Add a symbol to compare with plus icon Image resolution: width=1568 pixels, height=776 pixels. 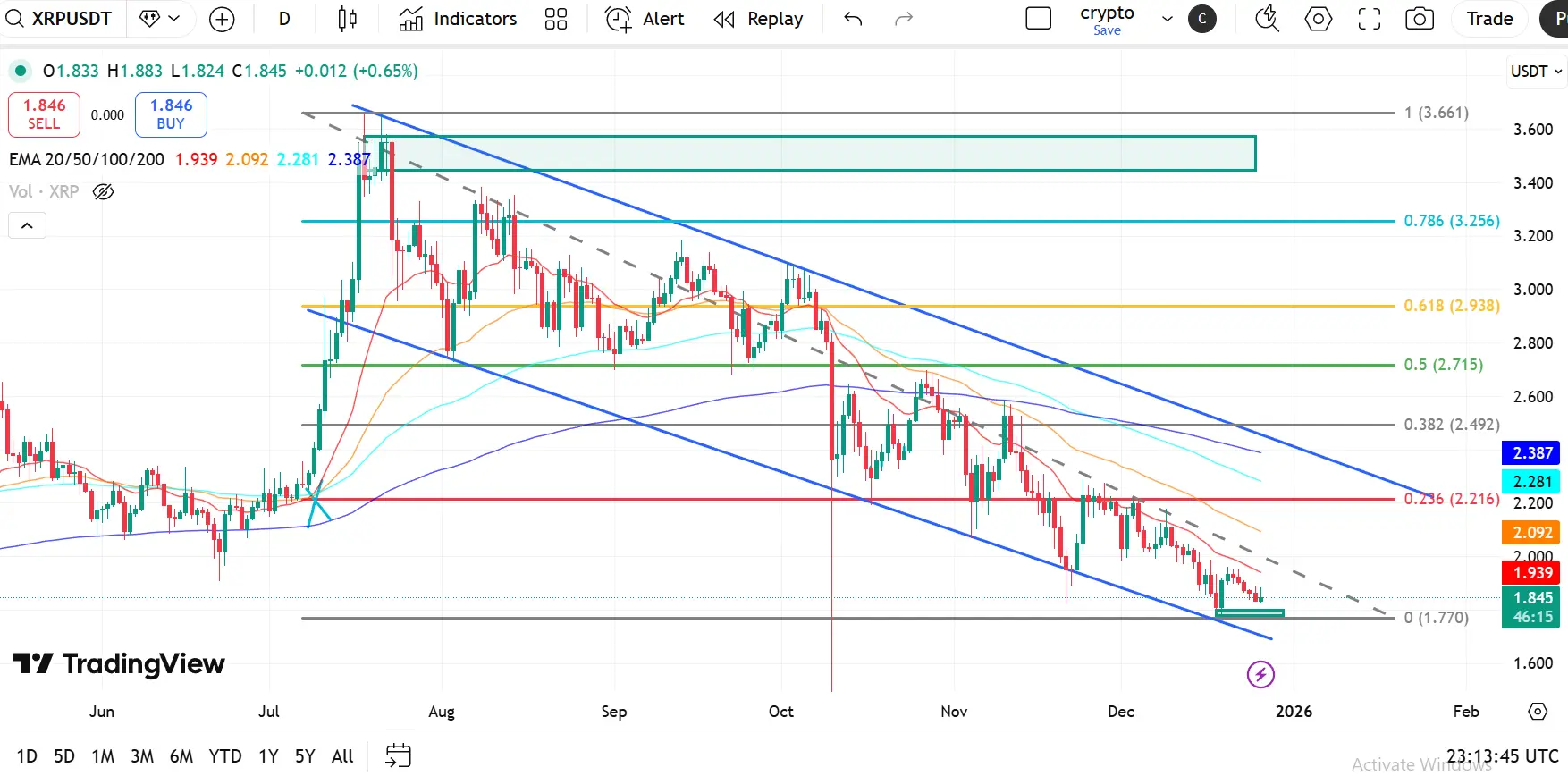click(222, 19)
